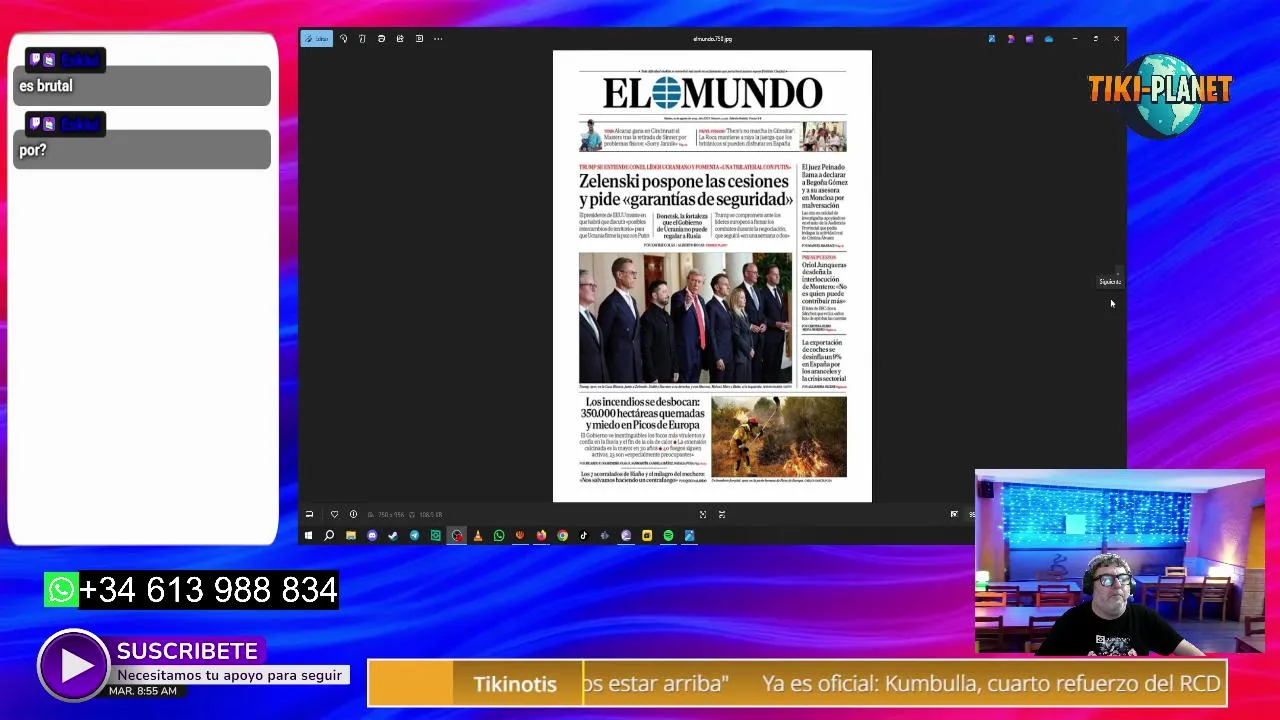The width and height of the screenshot is (1280, 720).
Task: Open Google Chrome from the taskbar
Action: point(562,536)
